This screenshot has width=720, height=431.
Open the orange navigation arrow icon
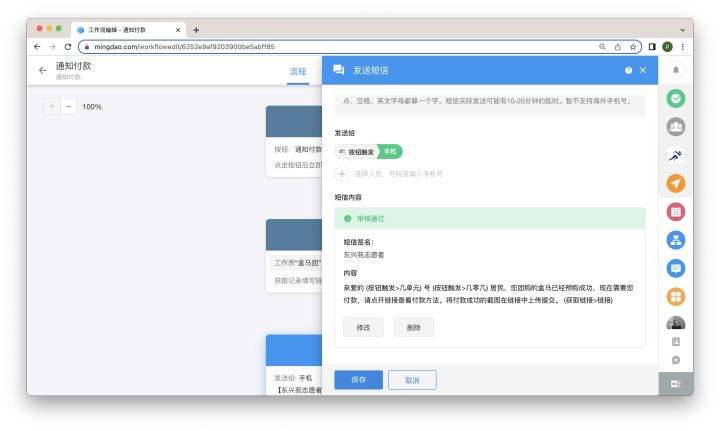pos(676,183)
